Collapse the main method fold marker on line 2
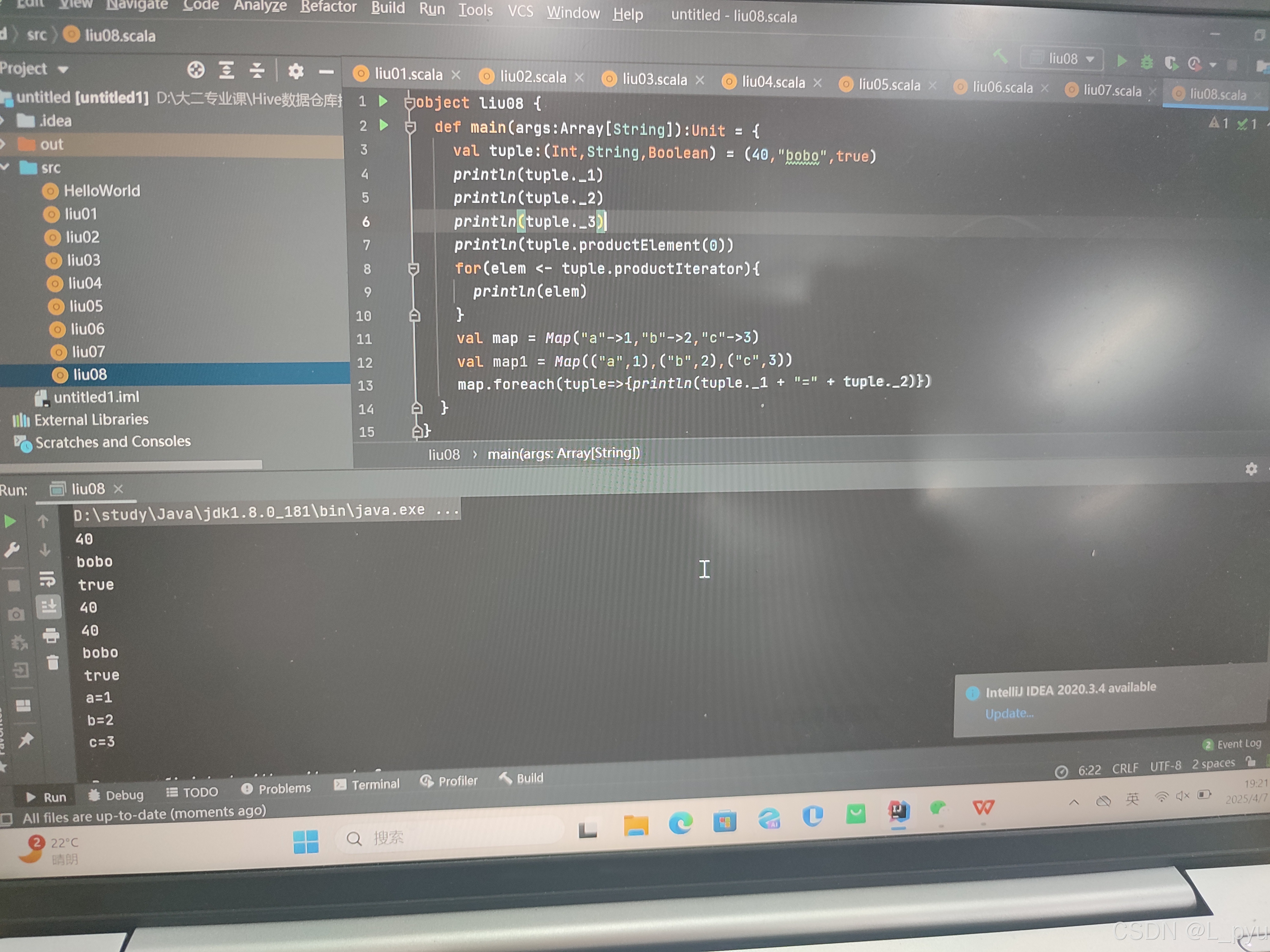Image resolution: width=1270 pixels, height=952 pixels. 411,127
